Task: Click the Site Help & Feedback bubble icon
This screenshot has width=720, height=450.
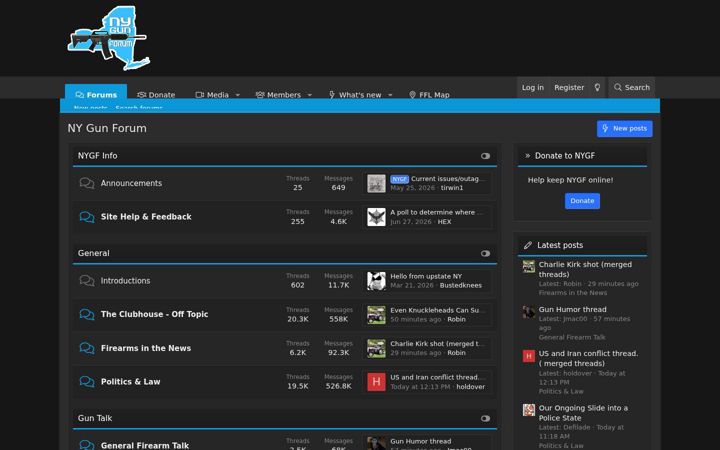Action: pos(87,217)
